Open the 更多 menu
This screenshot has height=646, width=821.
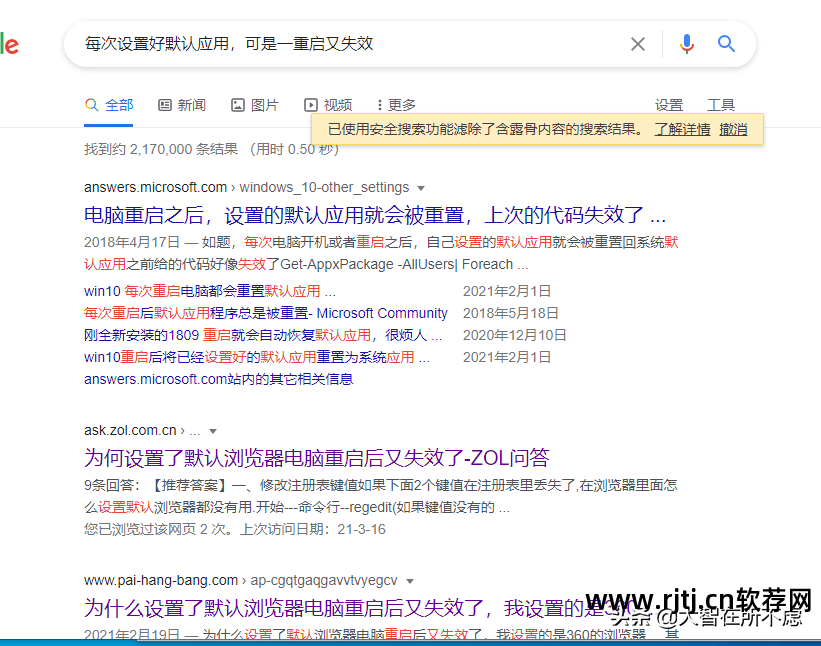pos(396,105)
